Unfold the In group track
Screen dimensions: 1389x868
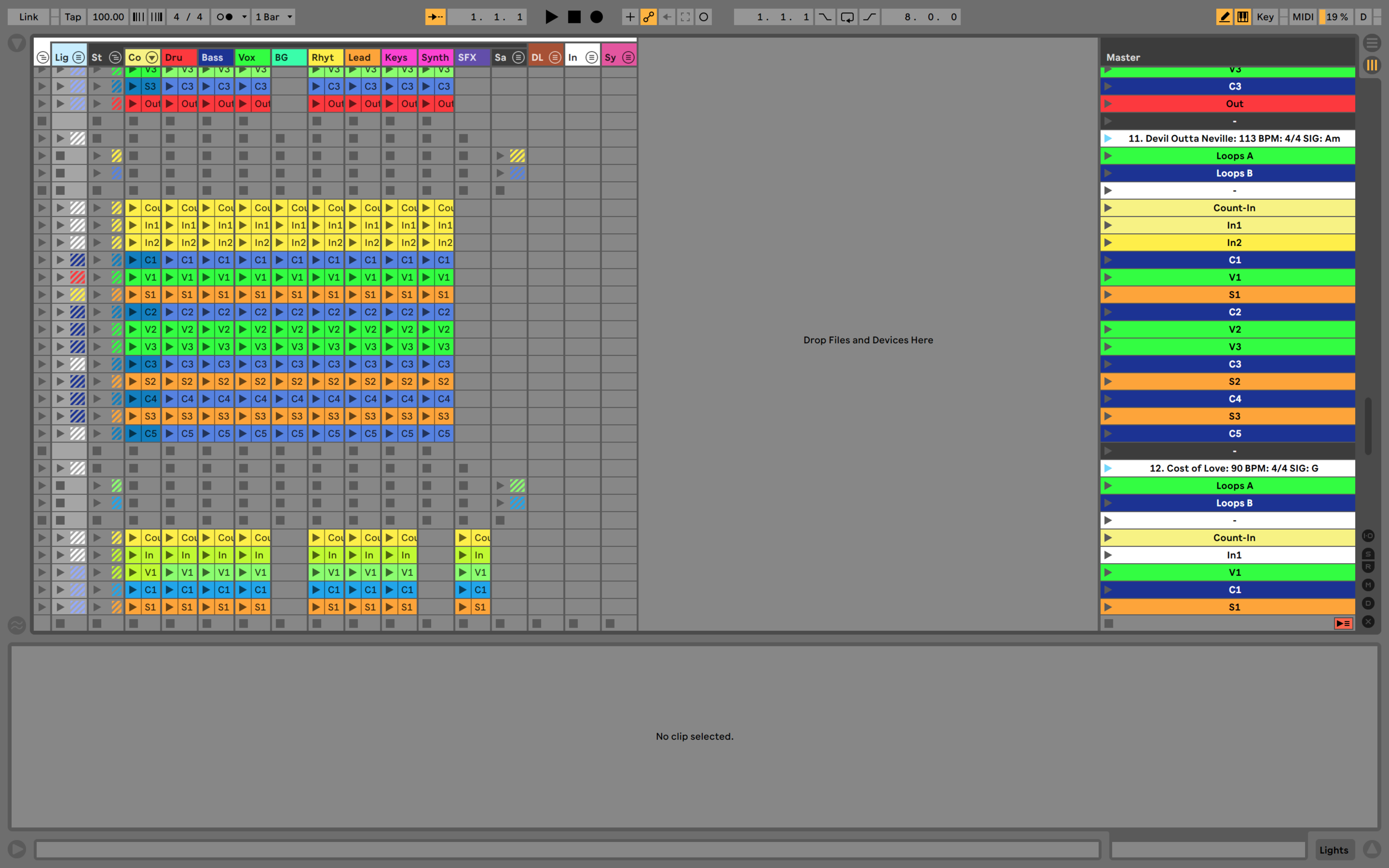(591, 57)
